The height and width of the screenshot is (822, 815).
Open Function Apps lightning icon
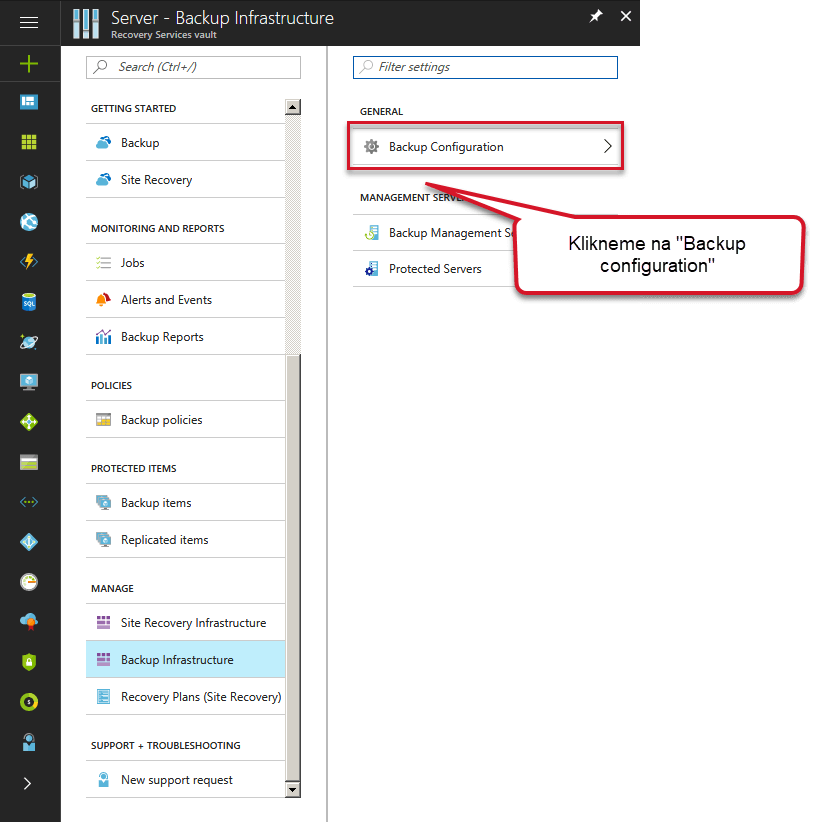pyautogui.click(x=29, y=261)
